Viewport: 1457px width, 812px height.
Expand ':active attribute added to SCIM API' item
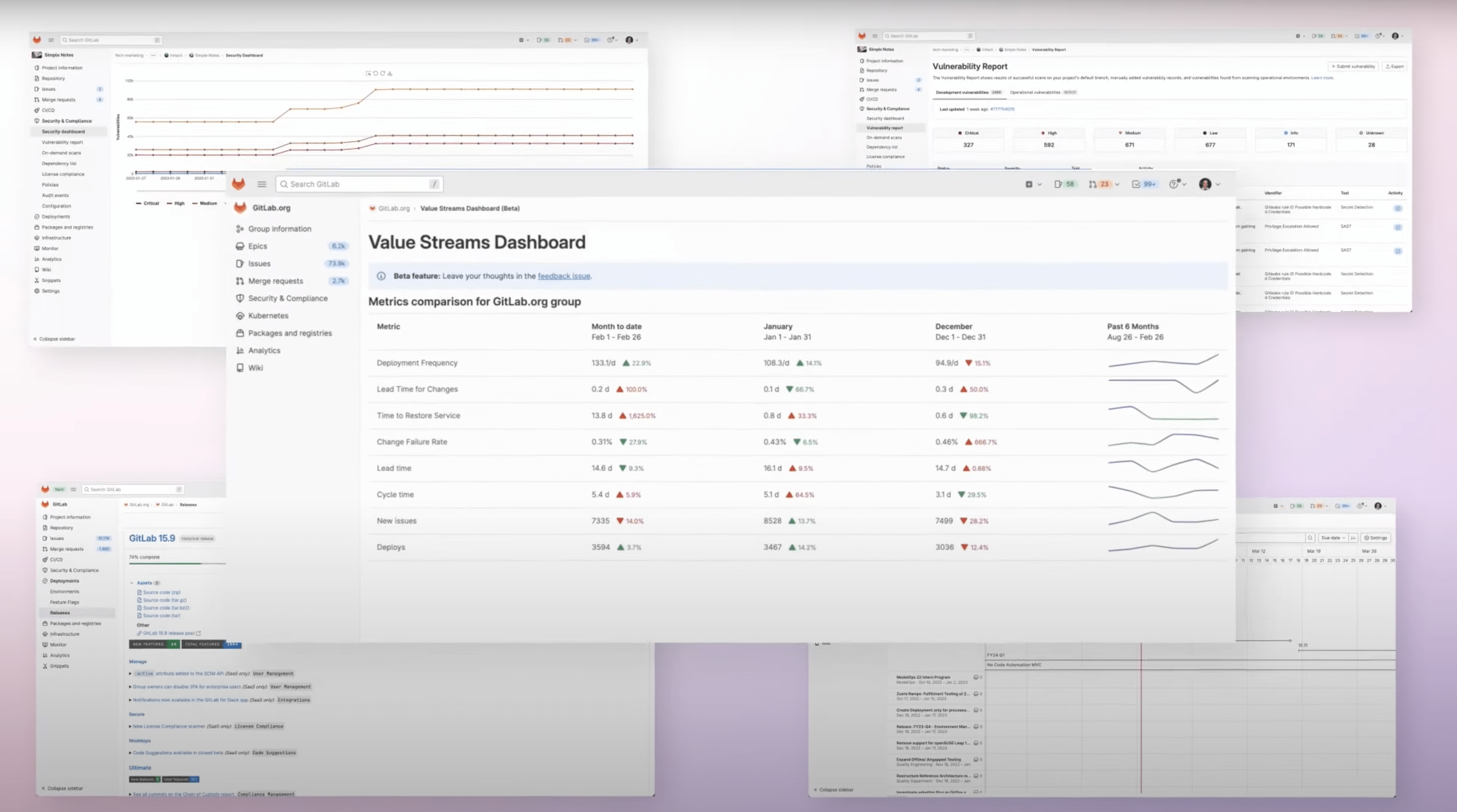click(x=130, y=673)
